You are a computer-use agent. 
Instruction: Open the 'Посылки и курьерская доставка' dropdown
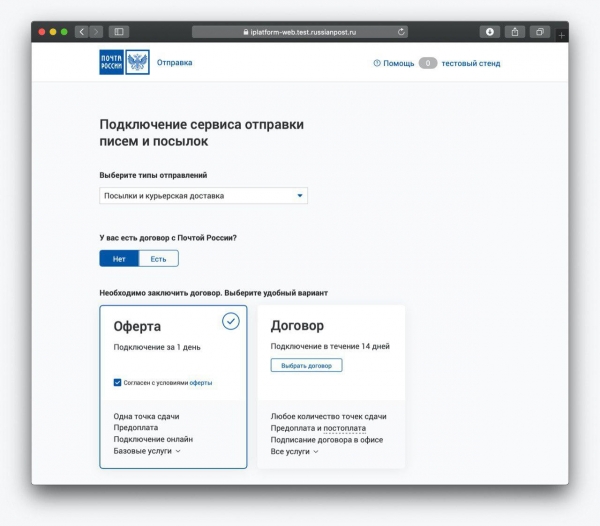coord(203,196)
